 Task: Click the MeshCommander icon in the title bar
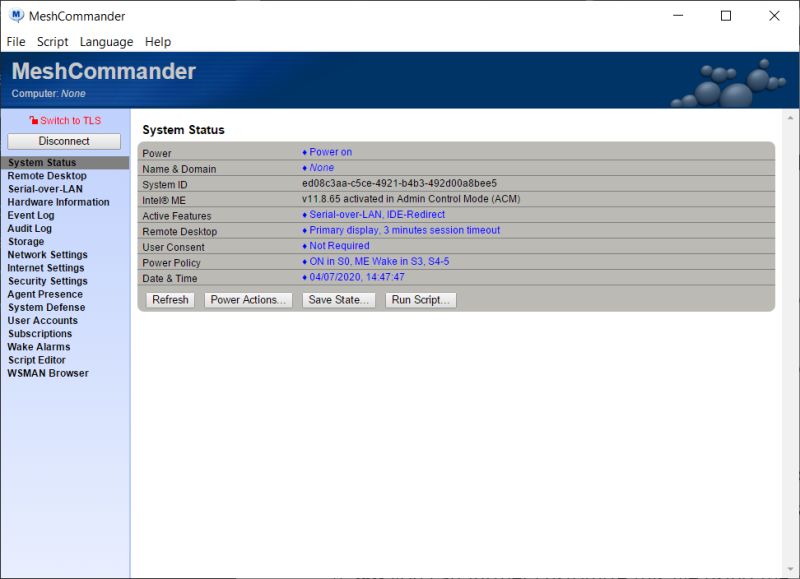click(14, 15)
